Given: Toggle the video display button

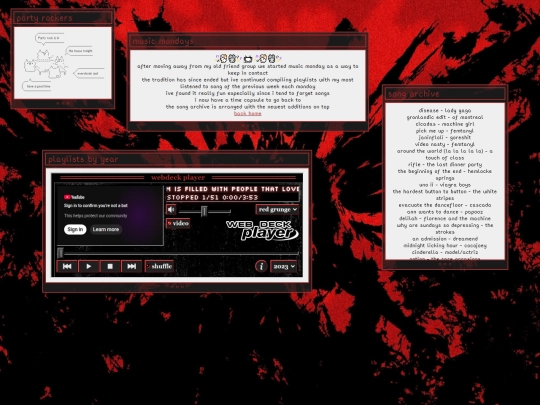Looking at the screenshot, I should coord(178,224).
